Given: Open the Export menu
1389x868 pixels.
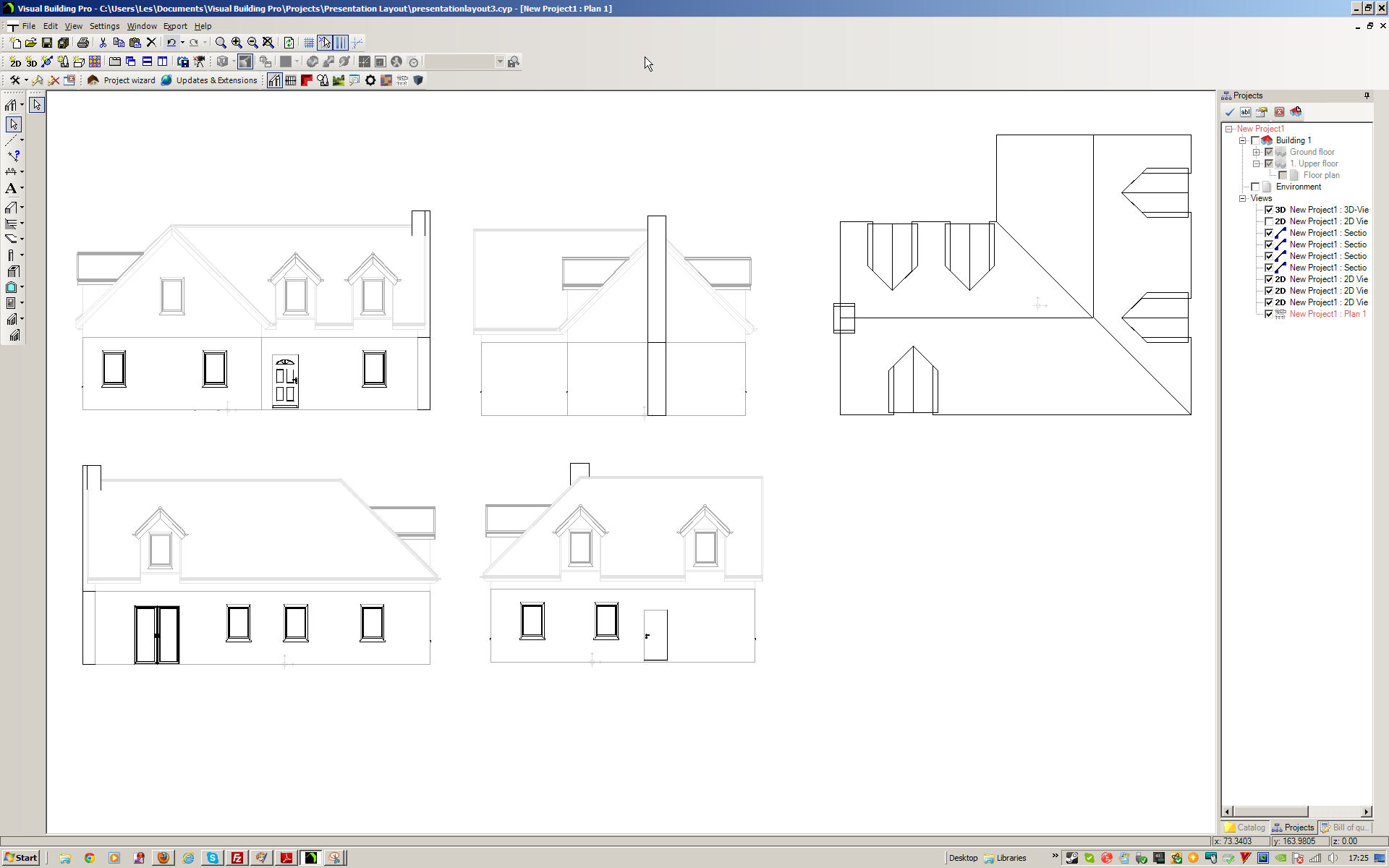Looking at the screenshot, I should 175,26.
